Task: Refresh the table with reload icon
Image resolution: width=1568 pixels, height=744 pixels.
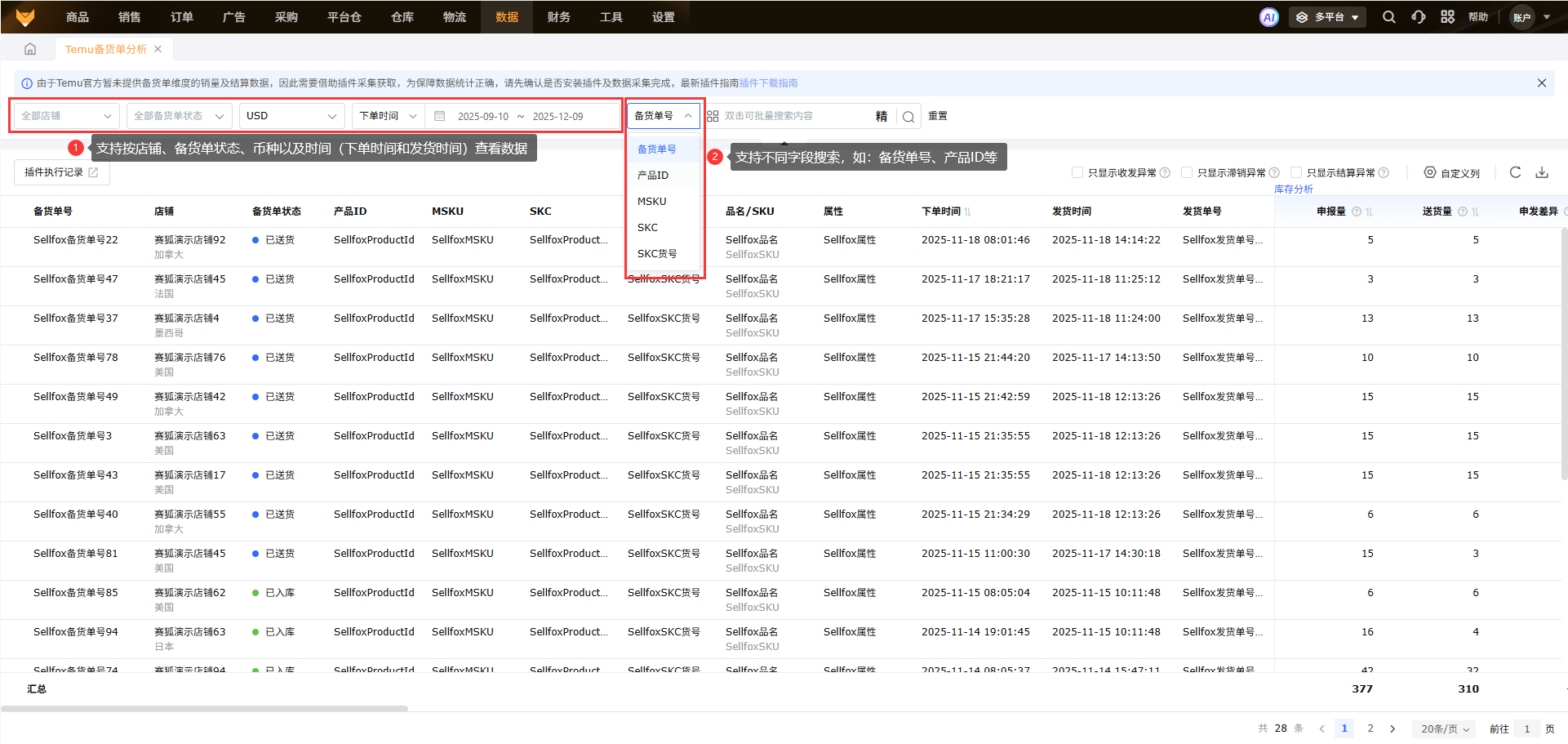Action: coord(1515,172)
